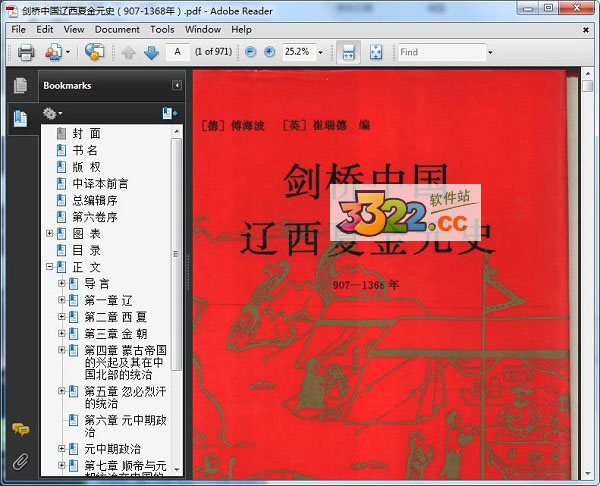600x486 pixels.
Task: Click the zoom out minus button
Action: coord(250,52)
